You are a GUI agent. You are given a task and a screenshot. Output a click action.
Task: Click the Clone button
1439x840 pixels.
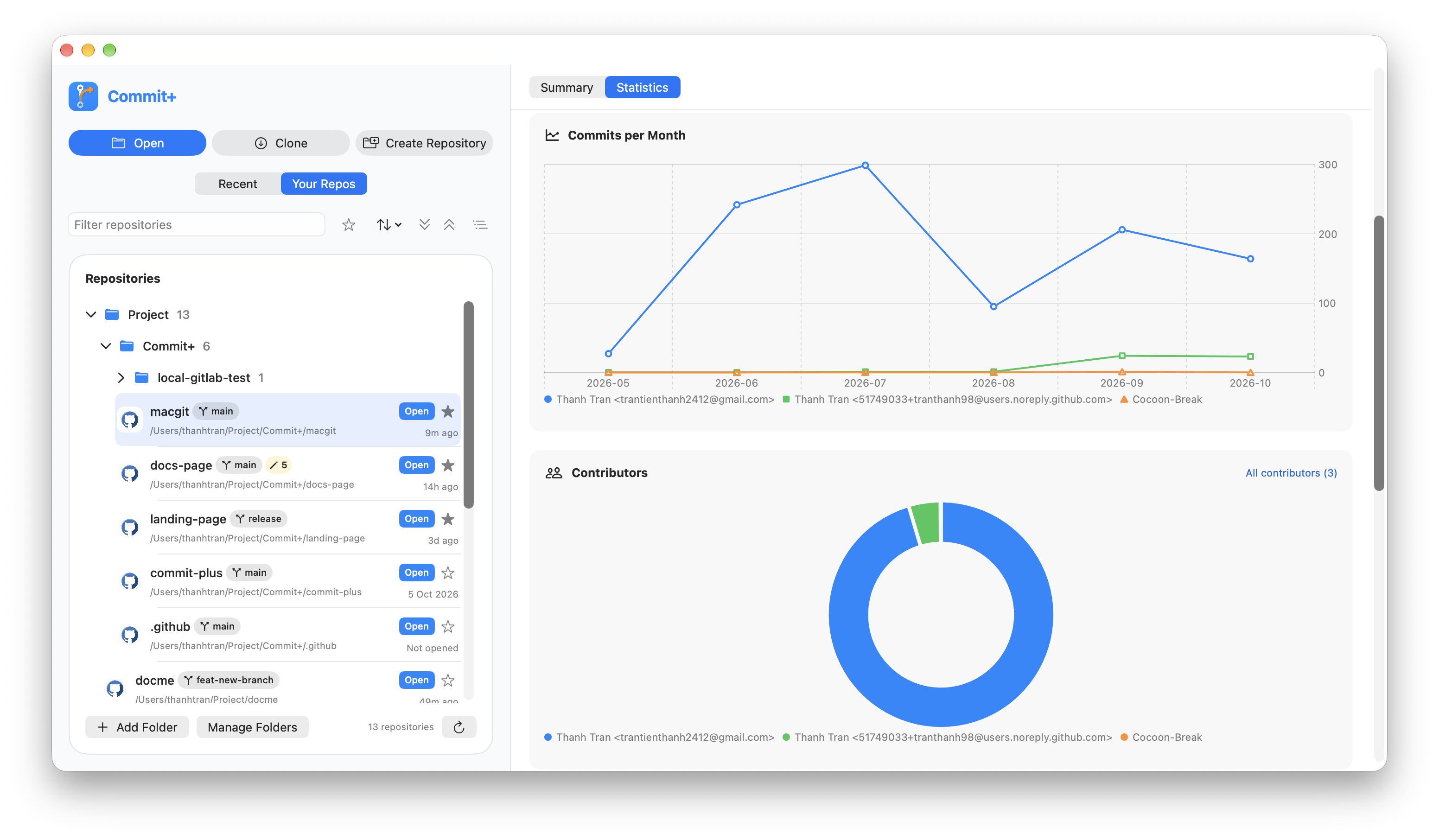point(281,143)
